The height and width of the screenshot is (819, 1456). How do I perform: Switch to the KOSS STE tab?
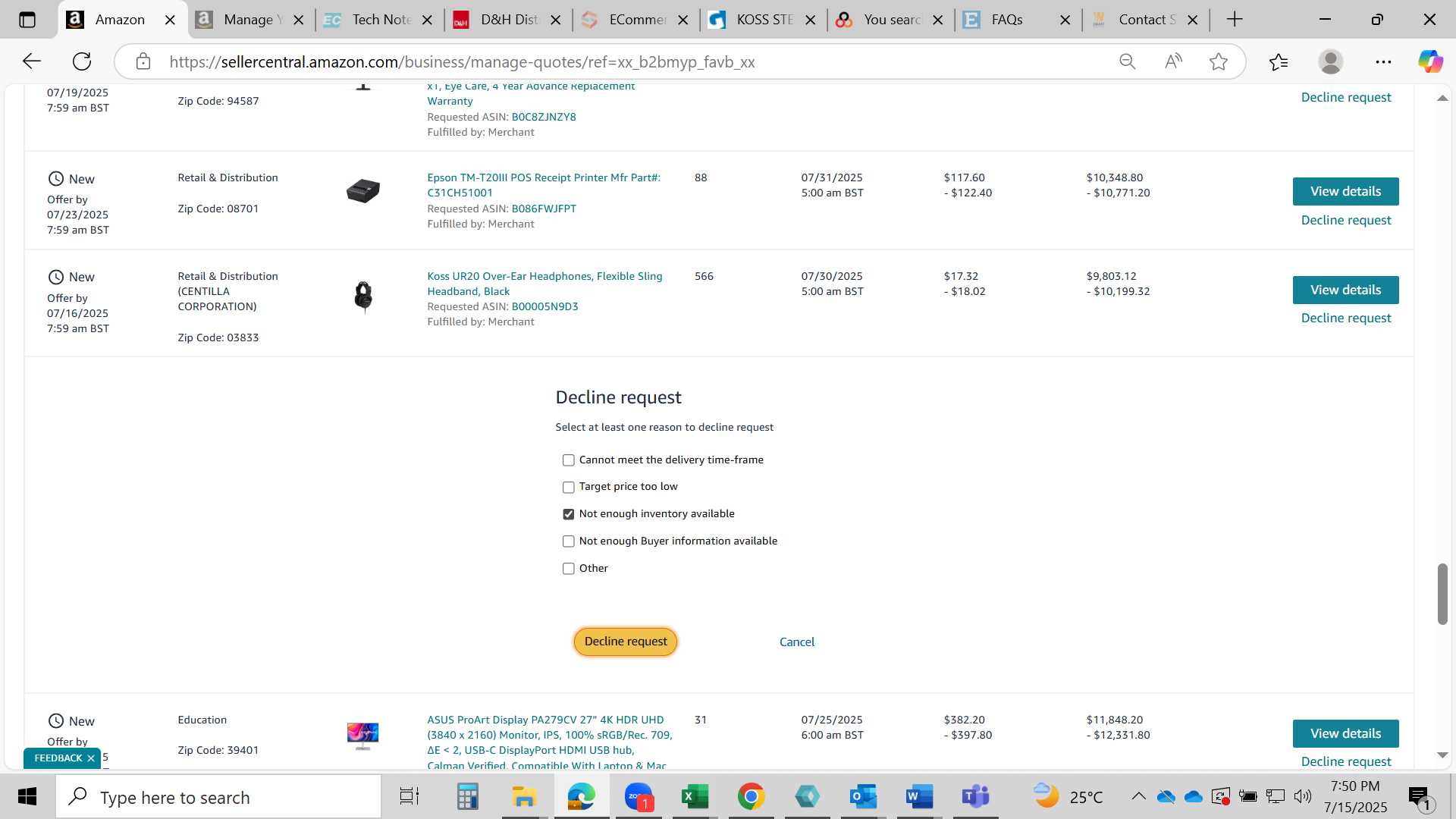click(x=764, y=20)
